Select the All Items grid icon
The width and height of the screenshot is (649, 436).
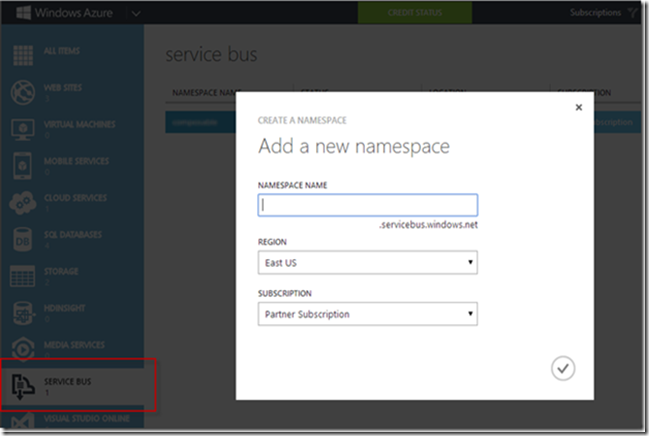(23, 55)
